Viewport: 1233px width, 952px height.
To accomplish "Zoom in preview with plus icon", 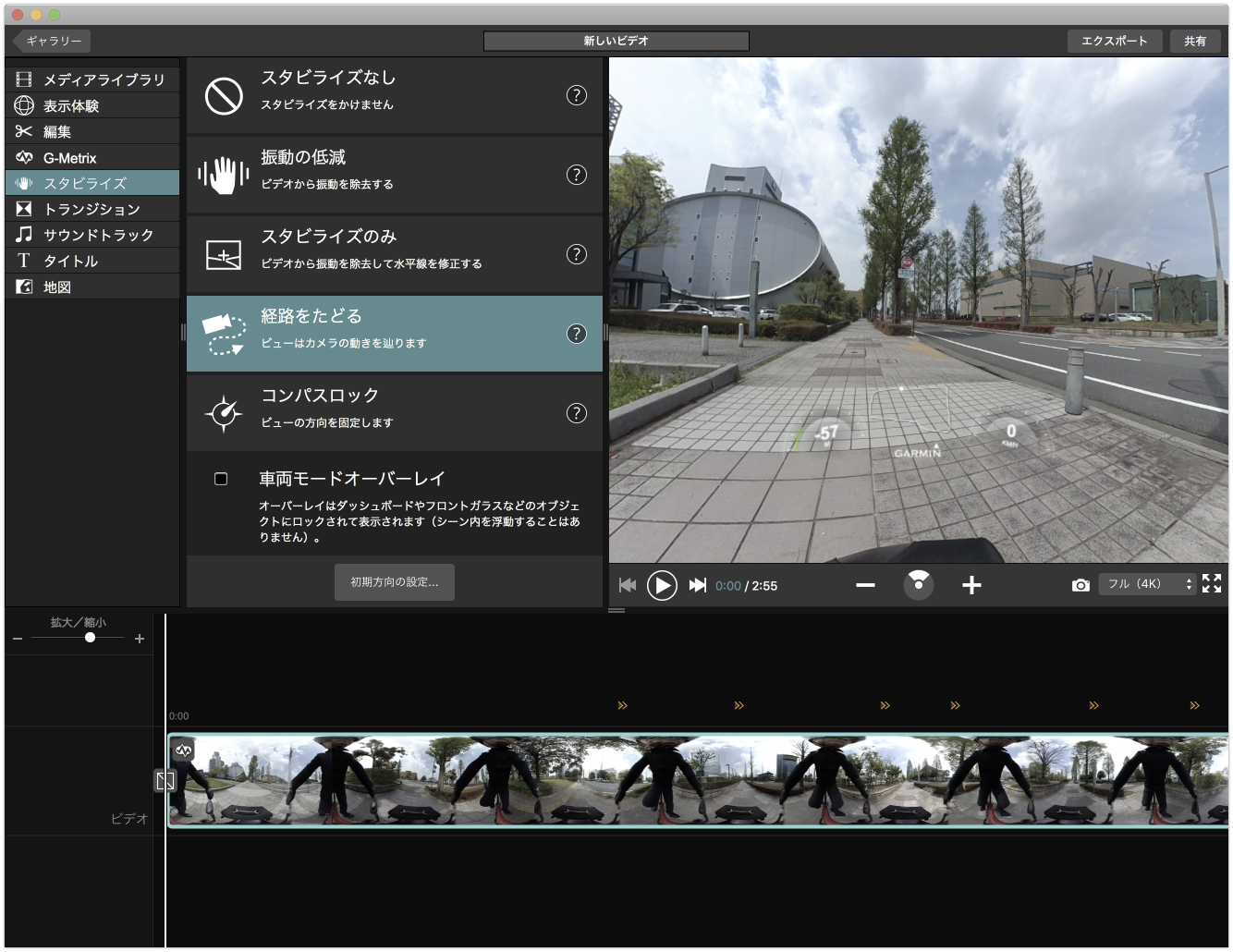I will [x=971, y=585].
